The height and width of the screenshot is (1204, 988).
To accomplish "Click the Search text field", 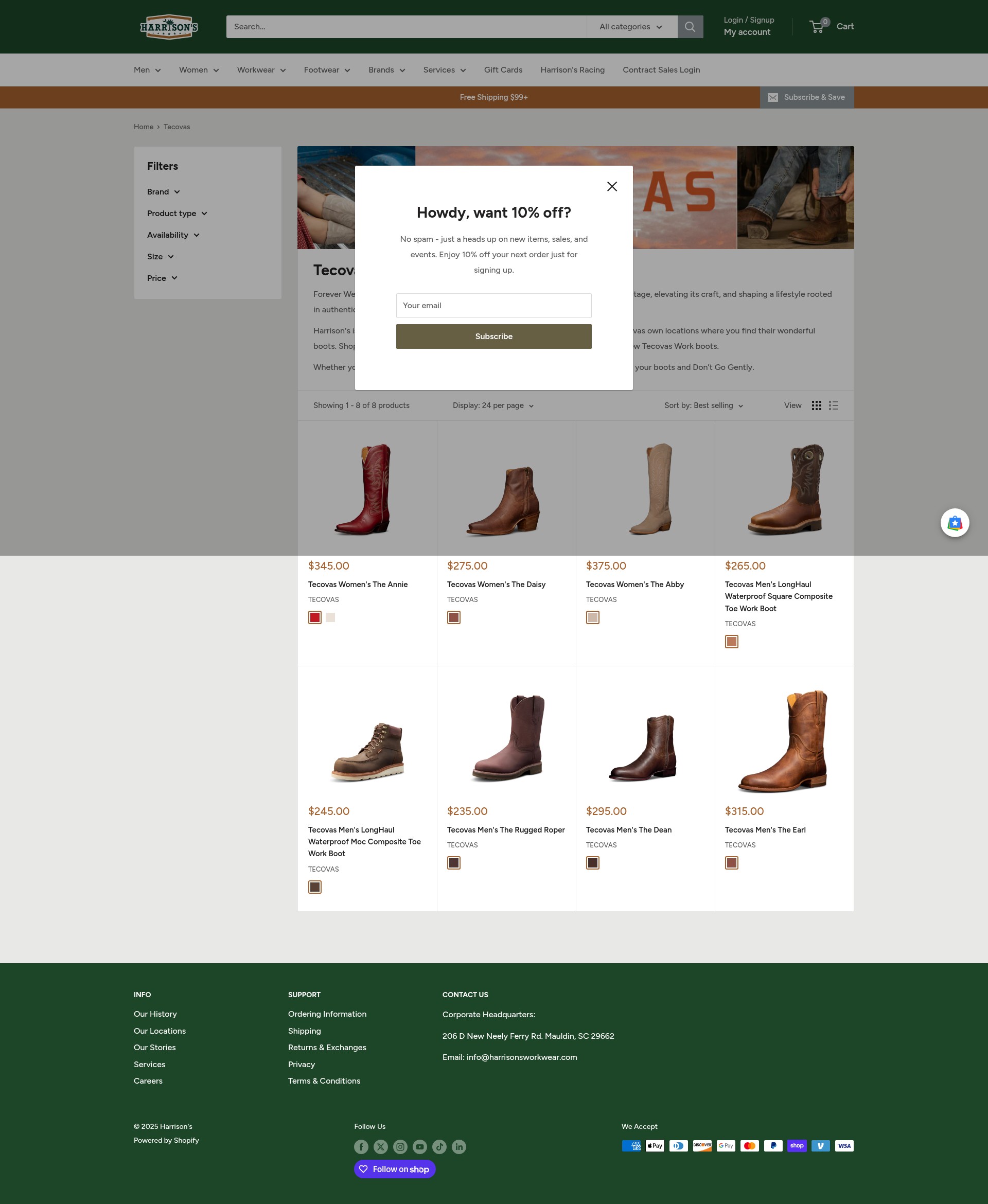I will (x=406, y=27).
